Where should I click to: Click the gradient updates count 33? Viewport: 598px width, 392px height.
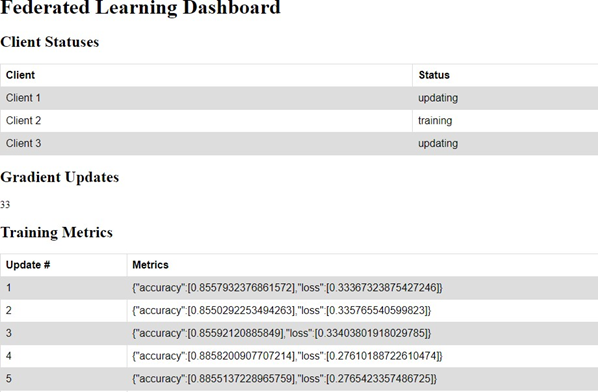[x=5, y=205]
